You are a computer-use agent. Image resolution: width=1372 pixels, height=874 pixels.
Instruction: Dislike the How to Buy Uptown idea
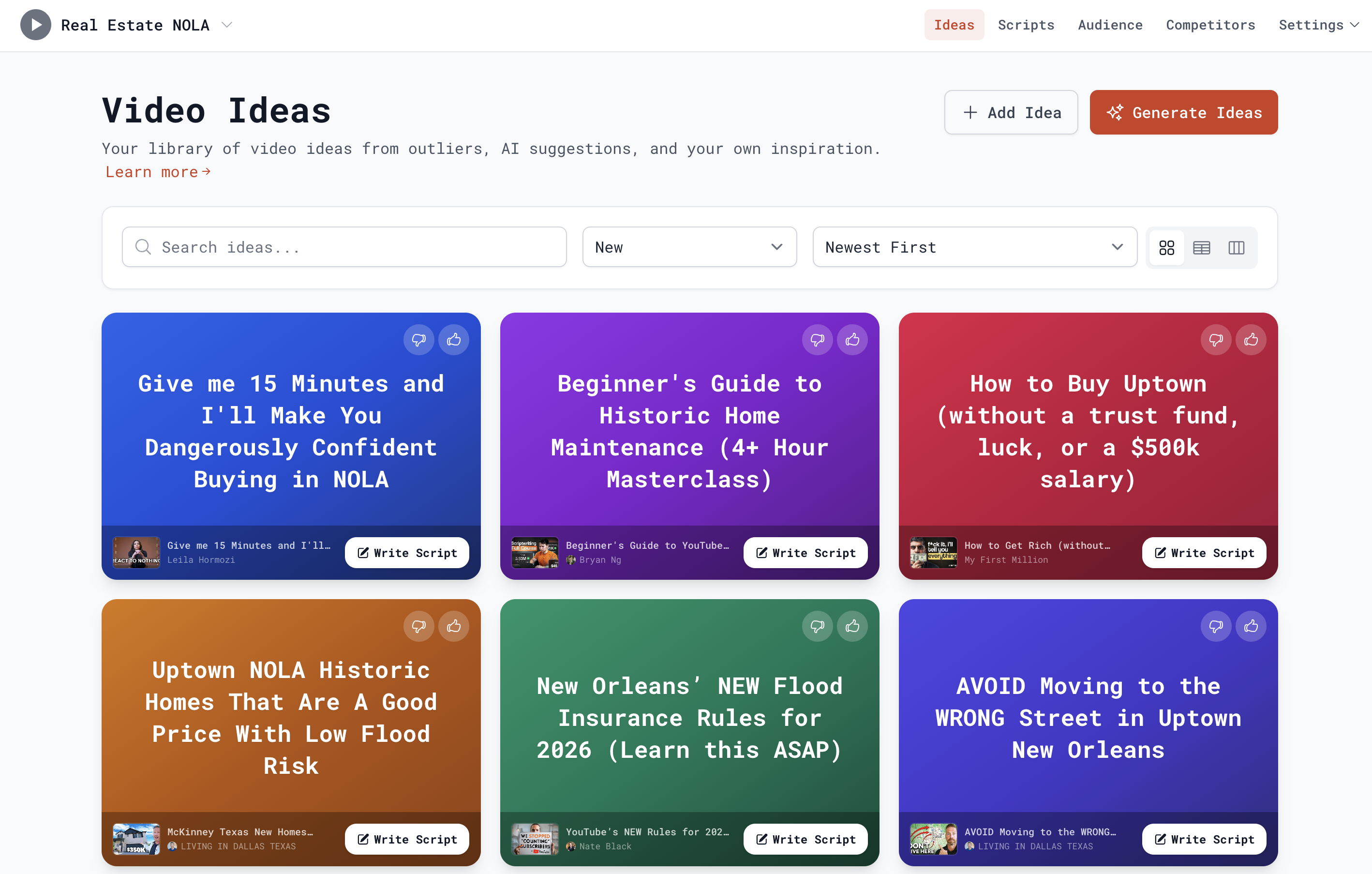(1216, 339)
